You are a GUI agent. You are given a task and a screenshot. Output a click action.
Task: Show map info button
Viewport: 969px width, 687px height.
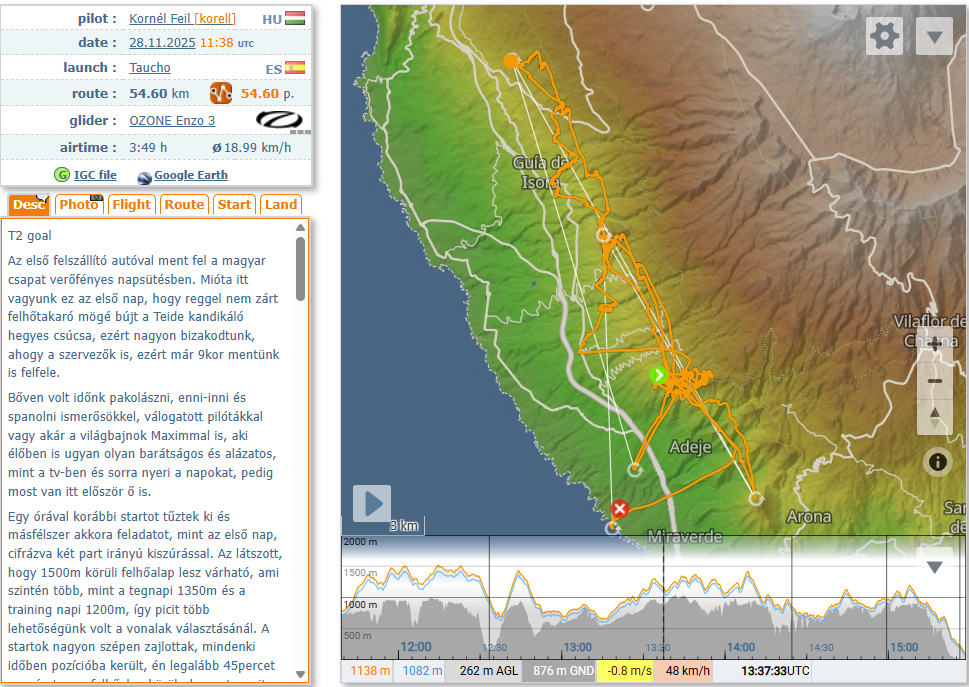937,462
